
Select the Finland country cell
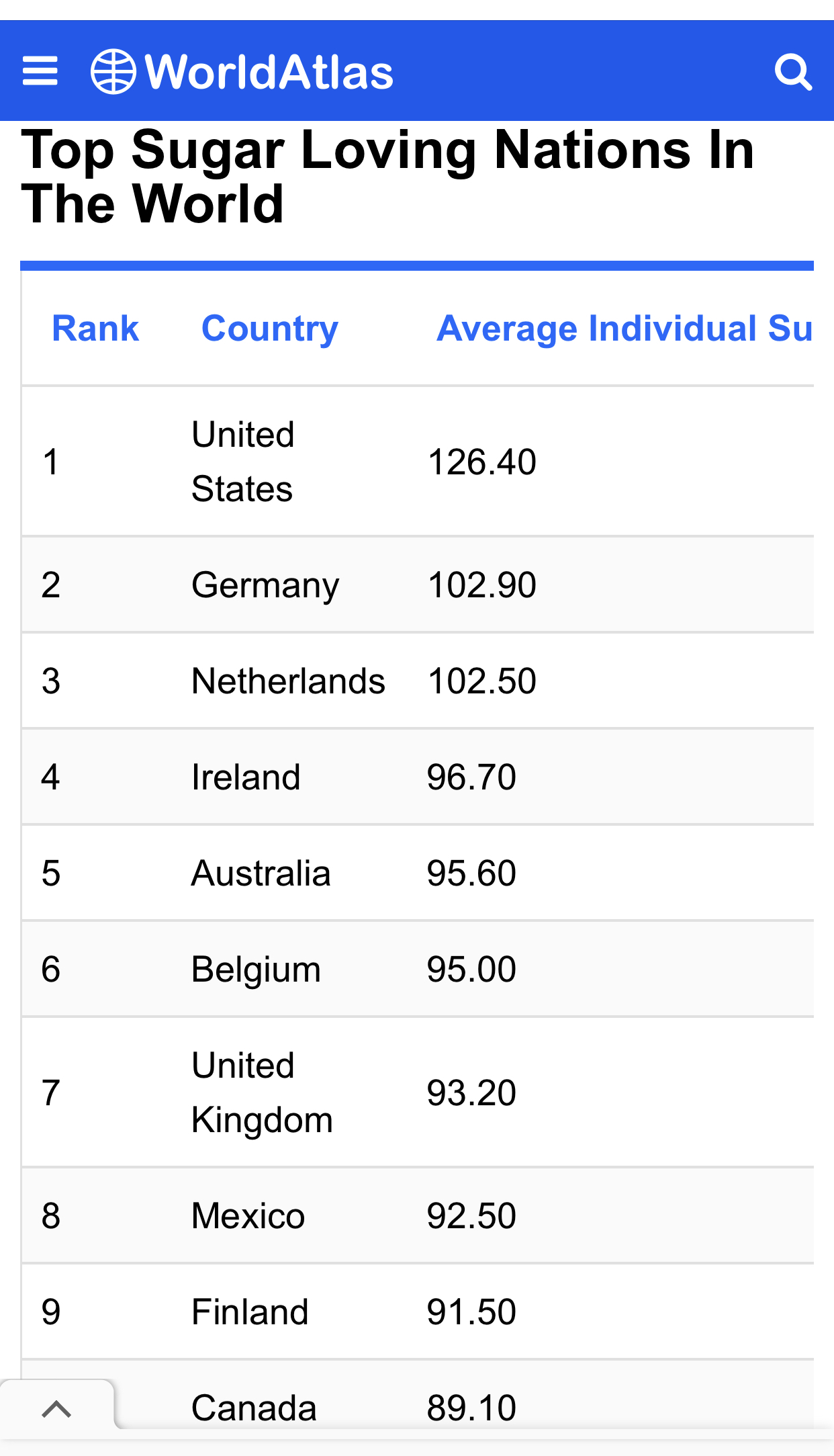tap(250, 1312)
